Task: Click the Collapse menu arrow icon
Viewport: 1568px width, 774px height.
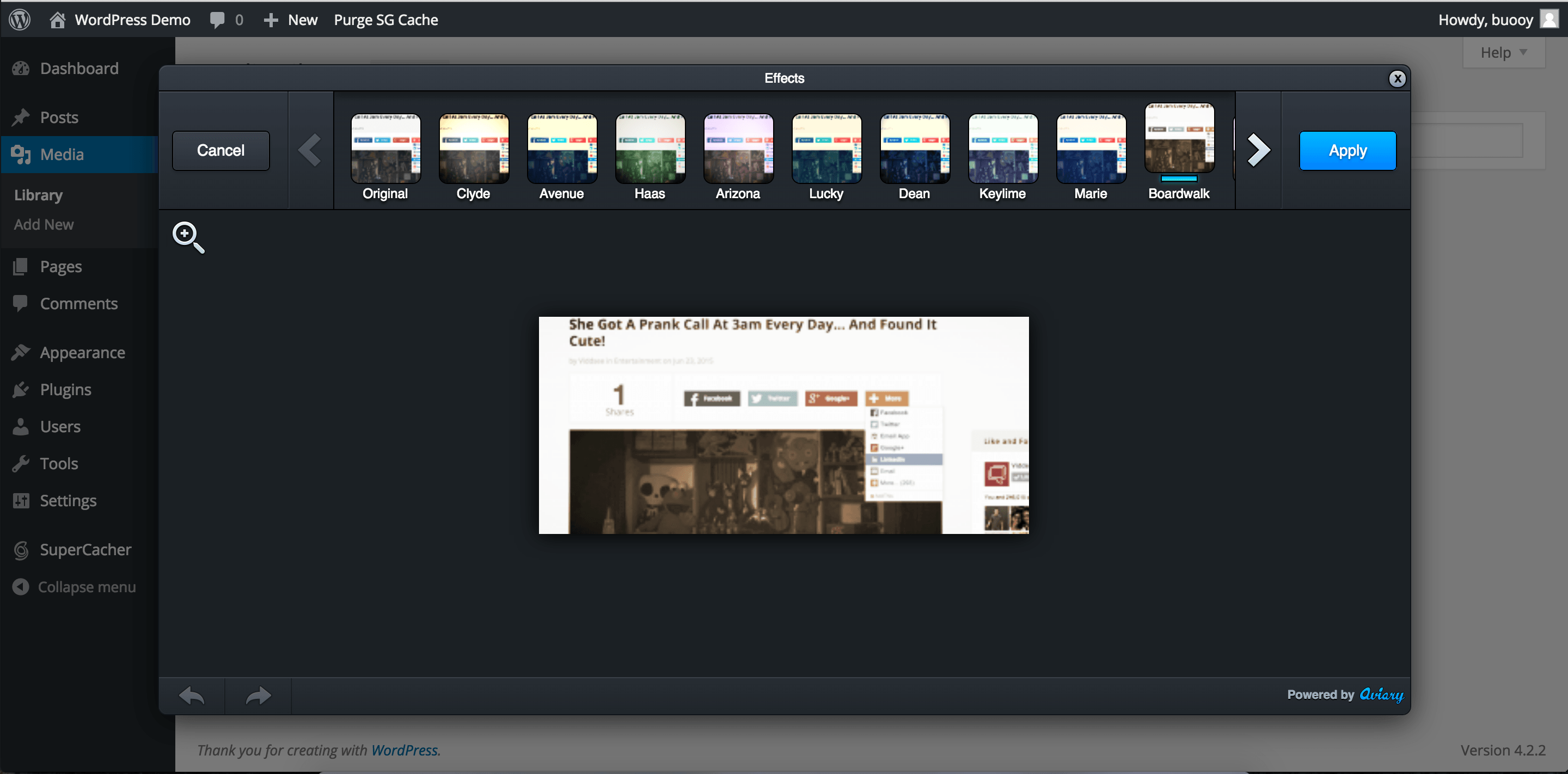Action: click(21, 587)
